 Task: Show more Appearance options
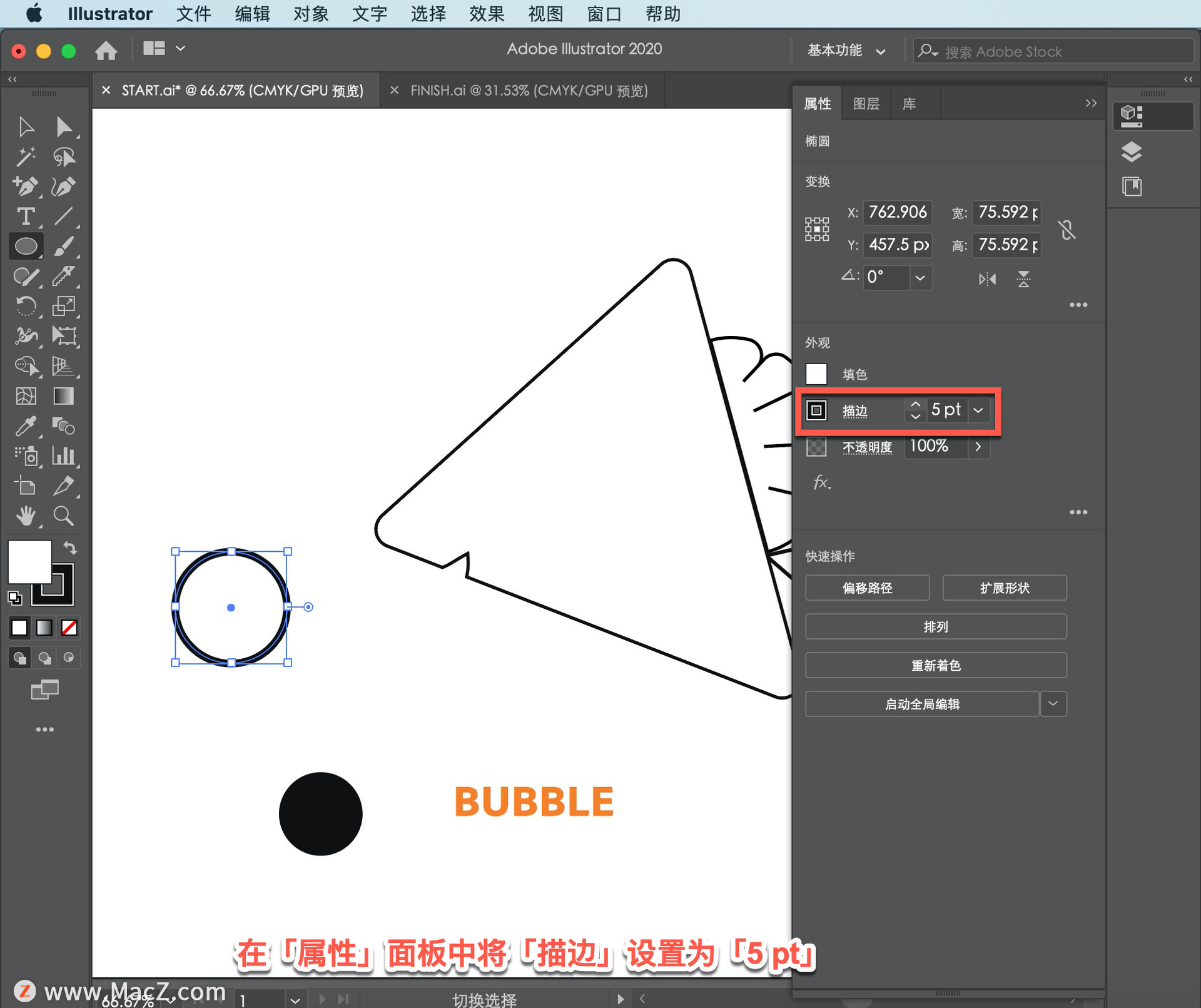(x=1078, y=512)
